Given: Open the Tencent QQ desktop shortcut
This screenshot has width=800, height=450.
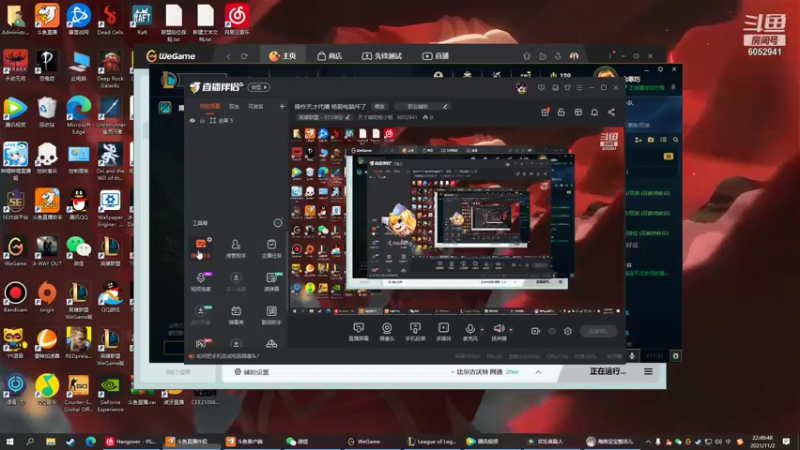Looking at the screenshot, I should click(x=78, y=203).
